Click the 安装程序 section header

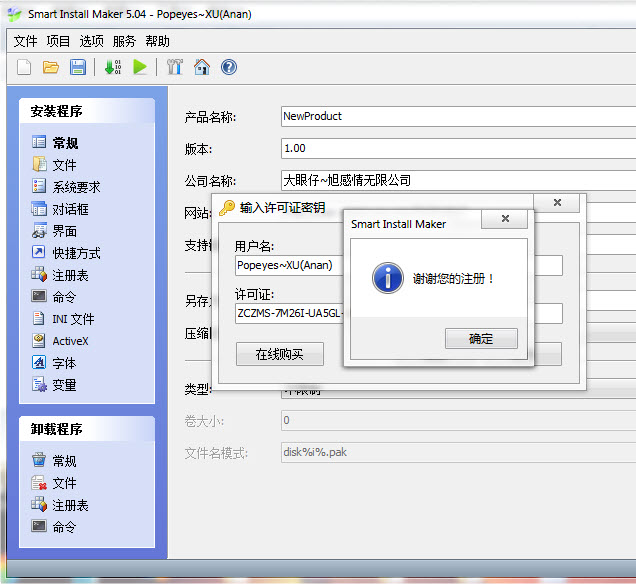pos(87,111)
